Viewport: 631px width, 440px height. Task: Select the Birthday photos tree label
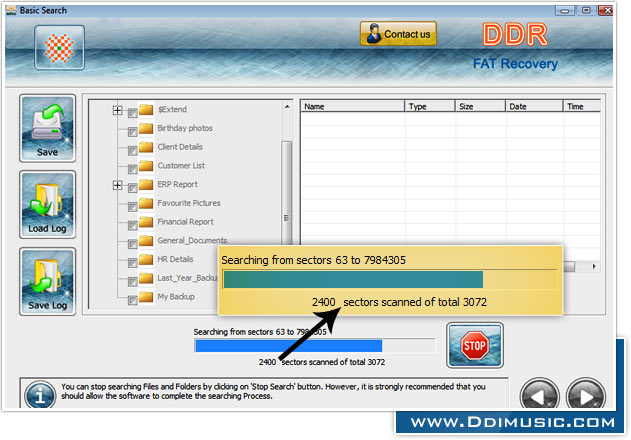185,128
